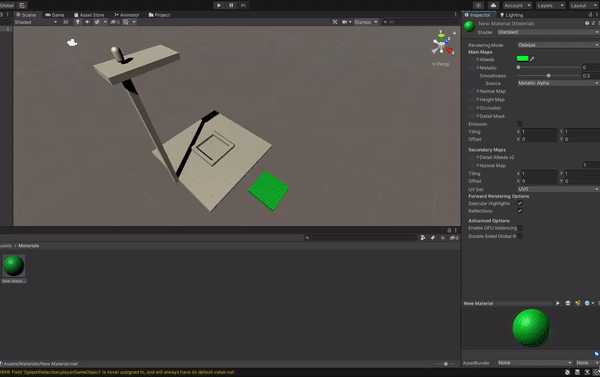Open the Source Metallic Alpha dropdown
This screenshot has width=600, height=377.
coord(558,83)
